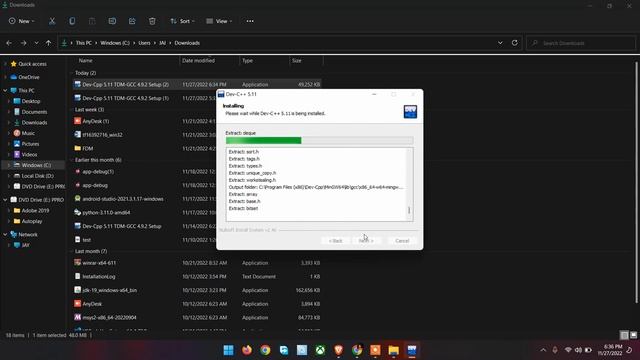640x360 pixels.
Task: Select Music in navigation pane
Action: tap(28, 133)
